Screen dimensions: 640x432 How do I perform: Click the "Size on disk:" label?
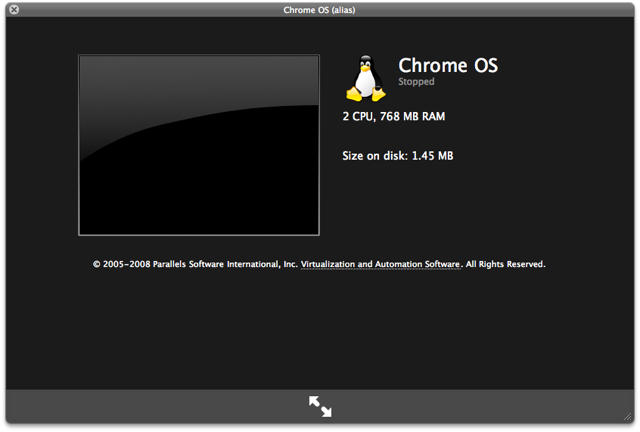[375, 156]
